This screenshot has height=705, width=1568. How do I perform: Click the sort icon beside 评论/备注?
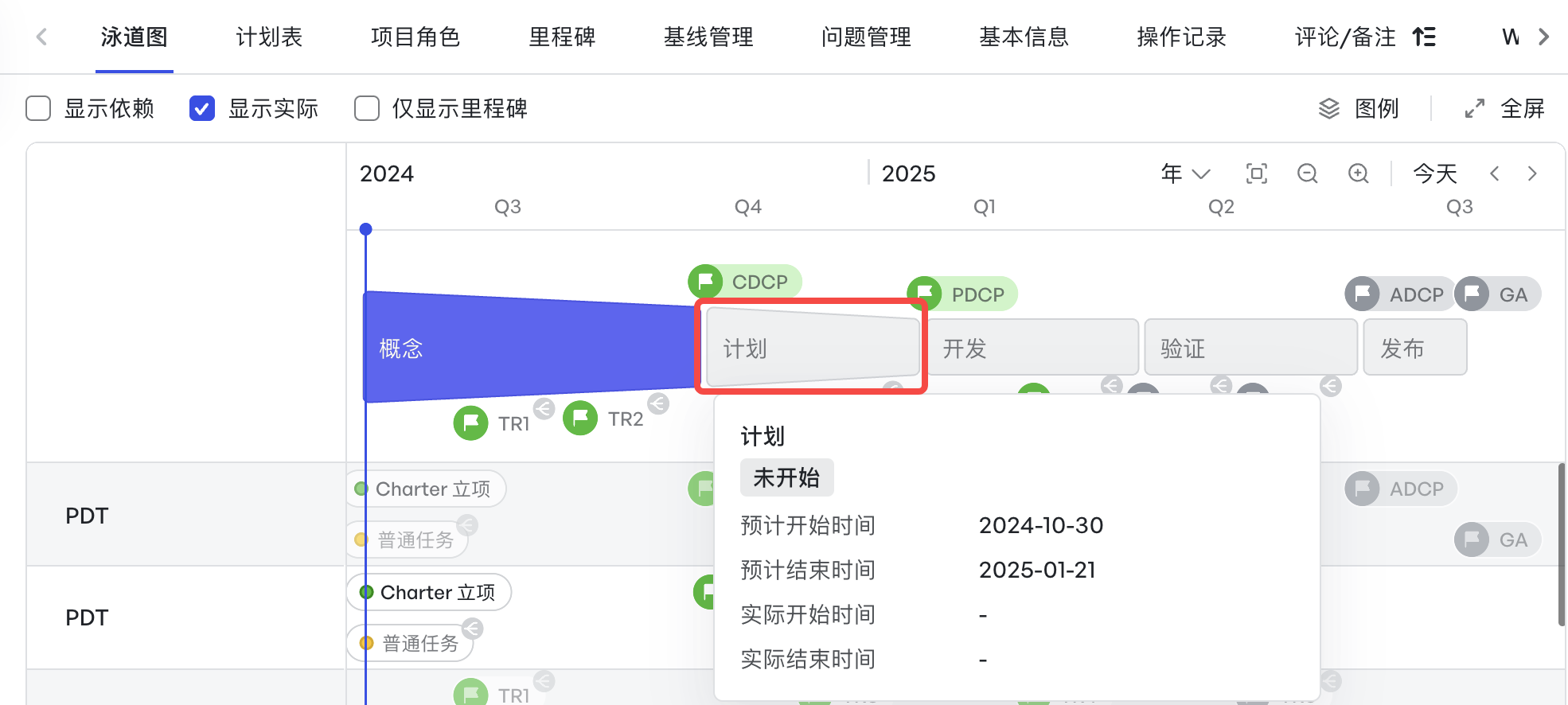tap(1424, 37)
